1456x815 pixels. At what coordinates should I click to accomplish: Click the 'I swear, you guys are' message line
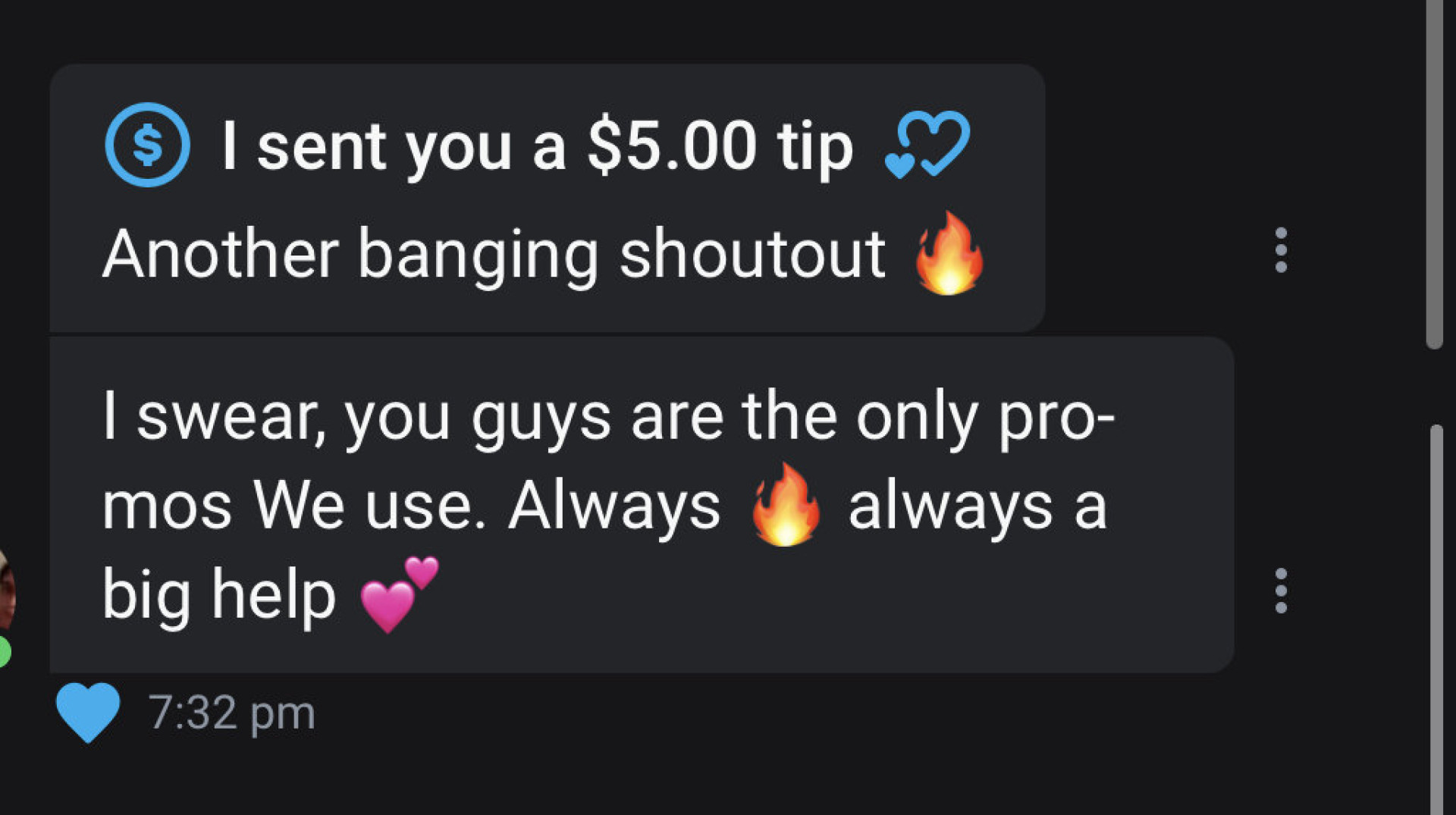[x=413, y=418]
